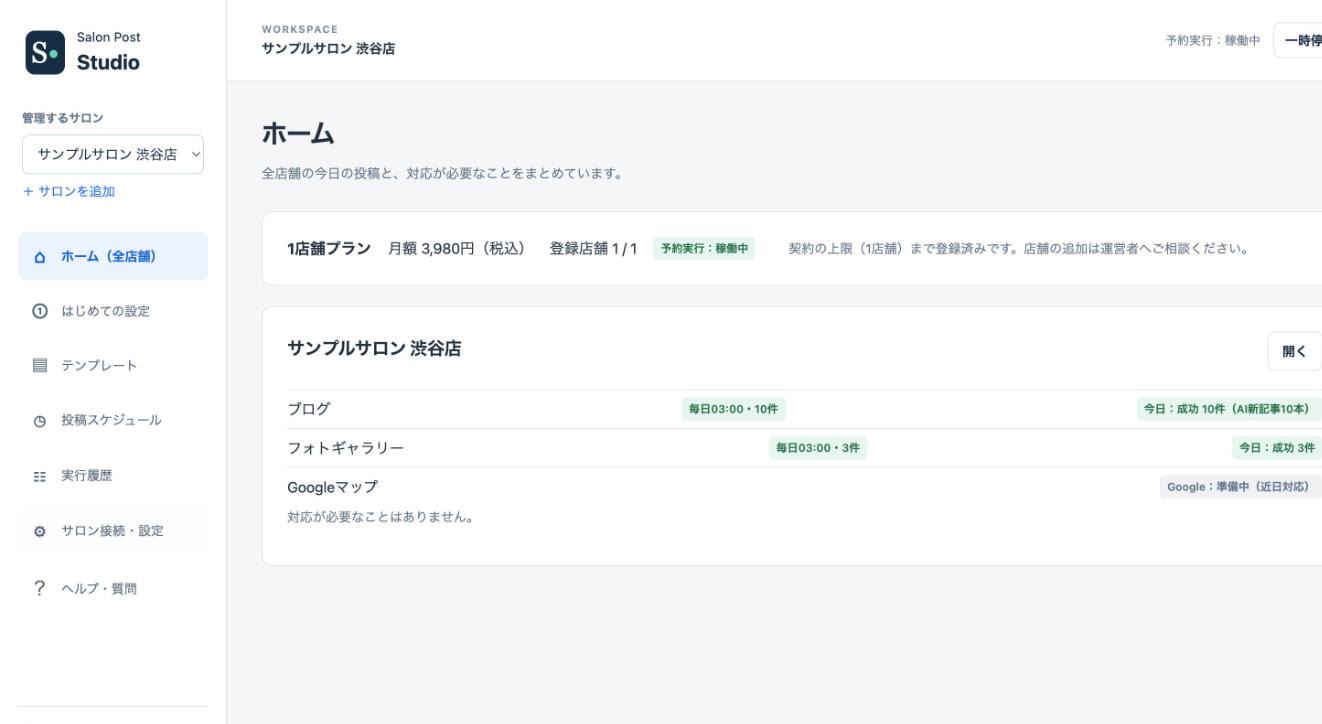Click the template icon beside テンプレート
The image size is (1322, 724).
[40, 365]
